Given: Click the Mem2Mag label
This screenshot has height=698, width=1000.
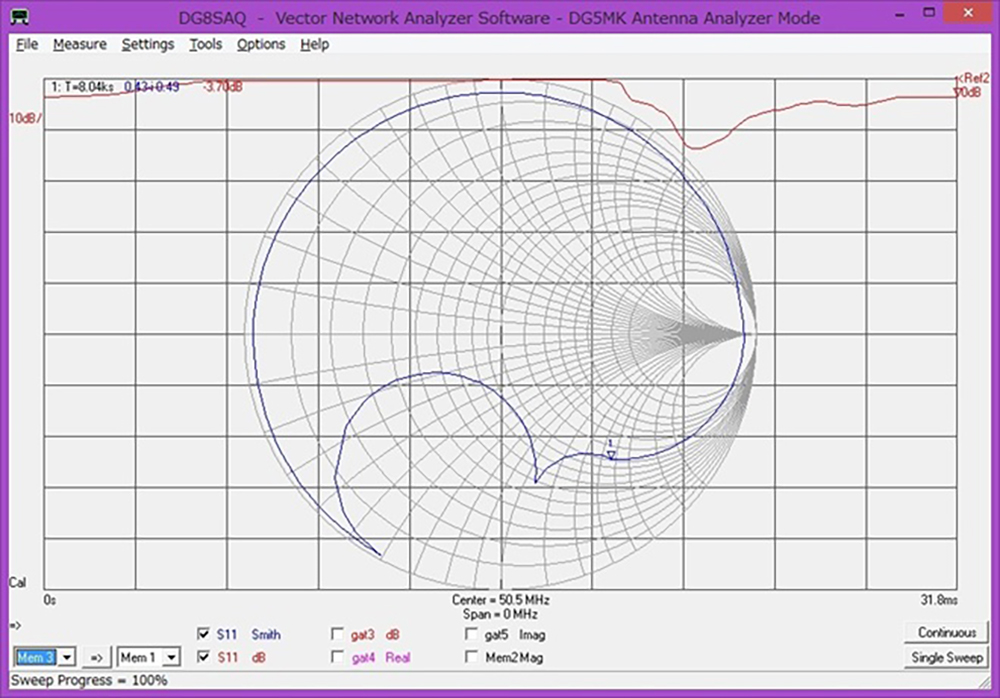Looking at the screenshot, I should coord(514,657).
